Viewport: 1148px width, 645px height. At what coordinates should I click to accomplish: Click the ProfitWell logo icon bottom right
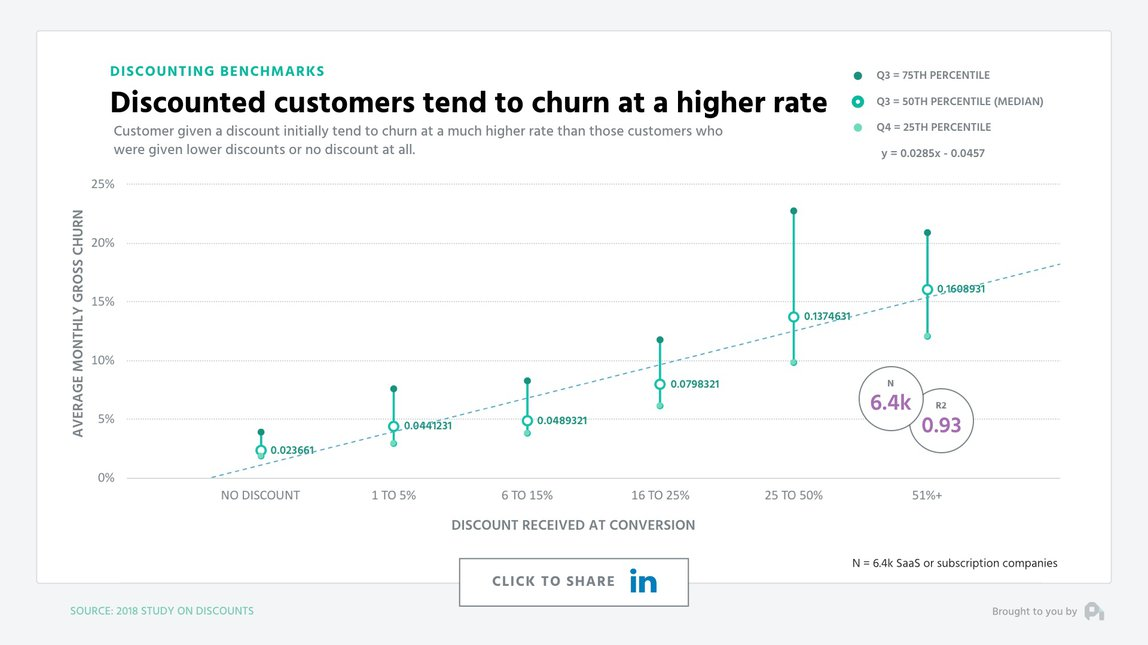tap(1094, 611)
